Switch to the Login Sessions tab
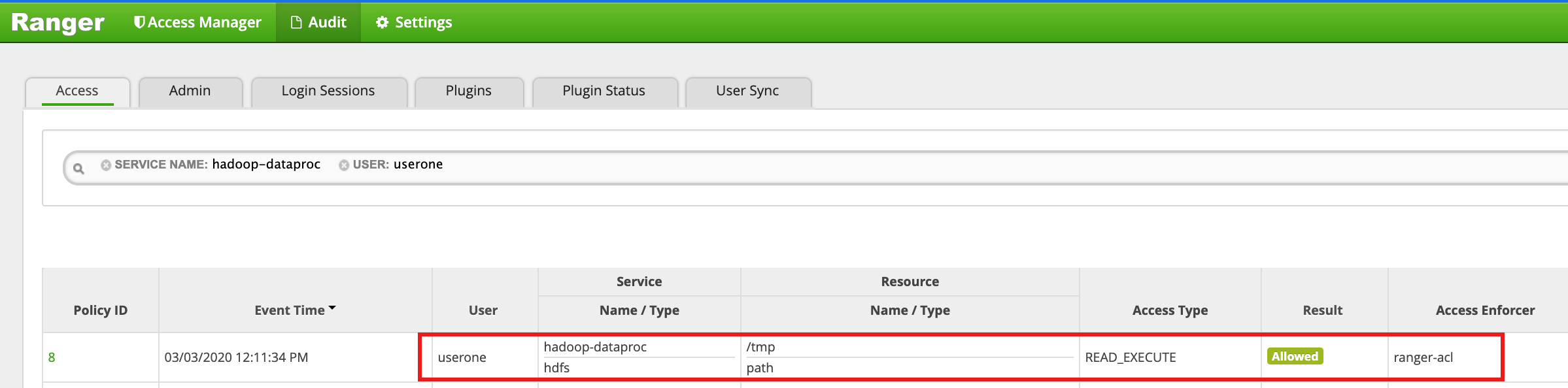This screenshot has width=1568, height=388. click(328, 91)
